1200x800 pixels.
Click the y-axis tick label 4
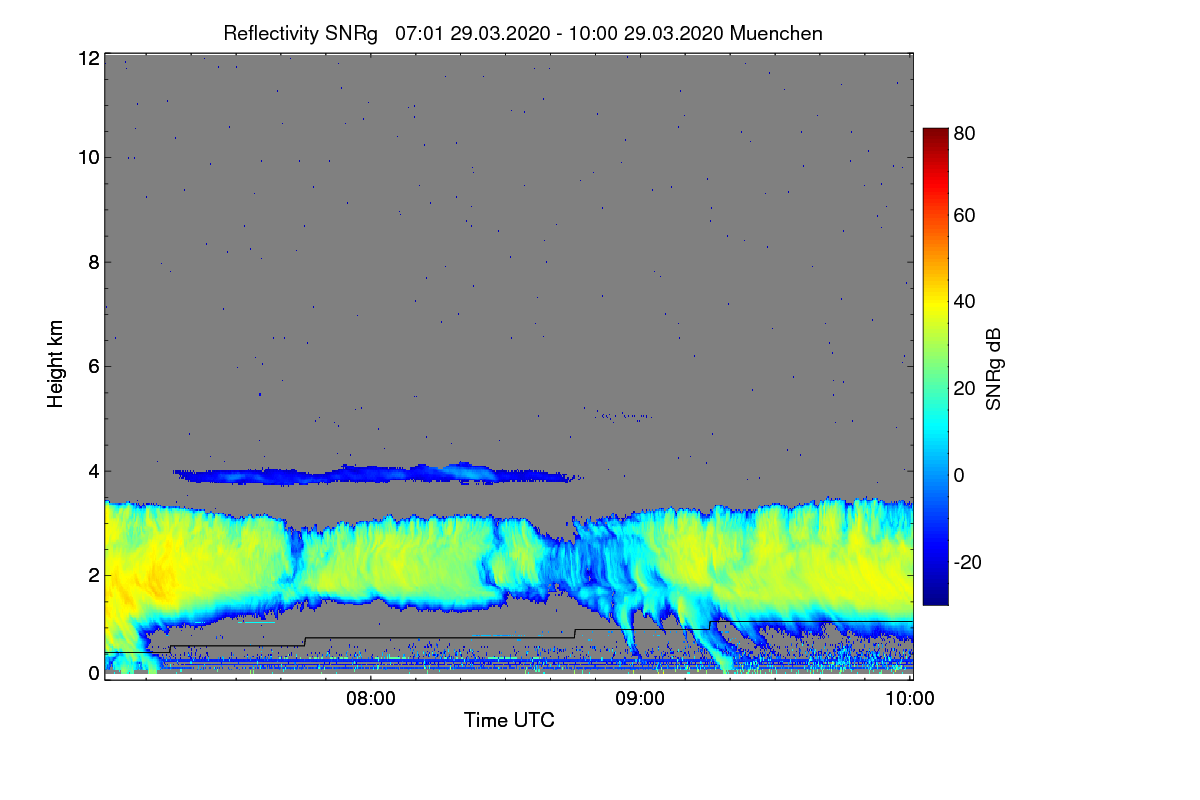click(x=93, y=471)
